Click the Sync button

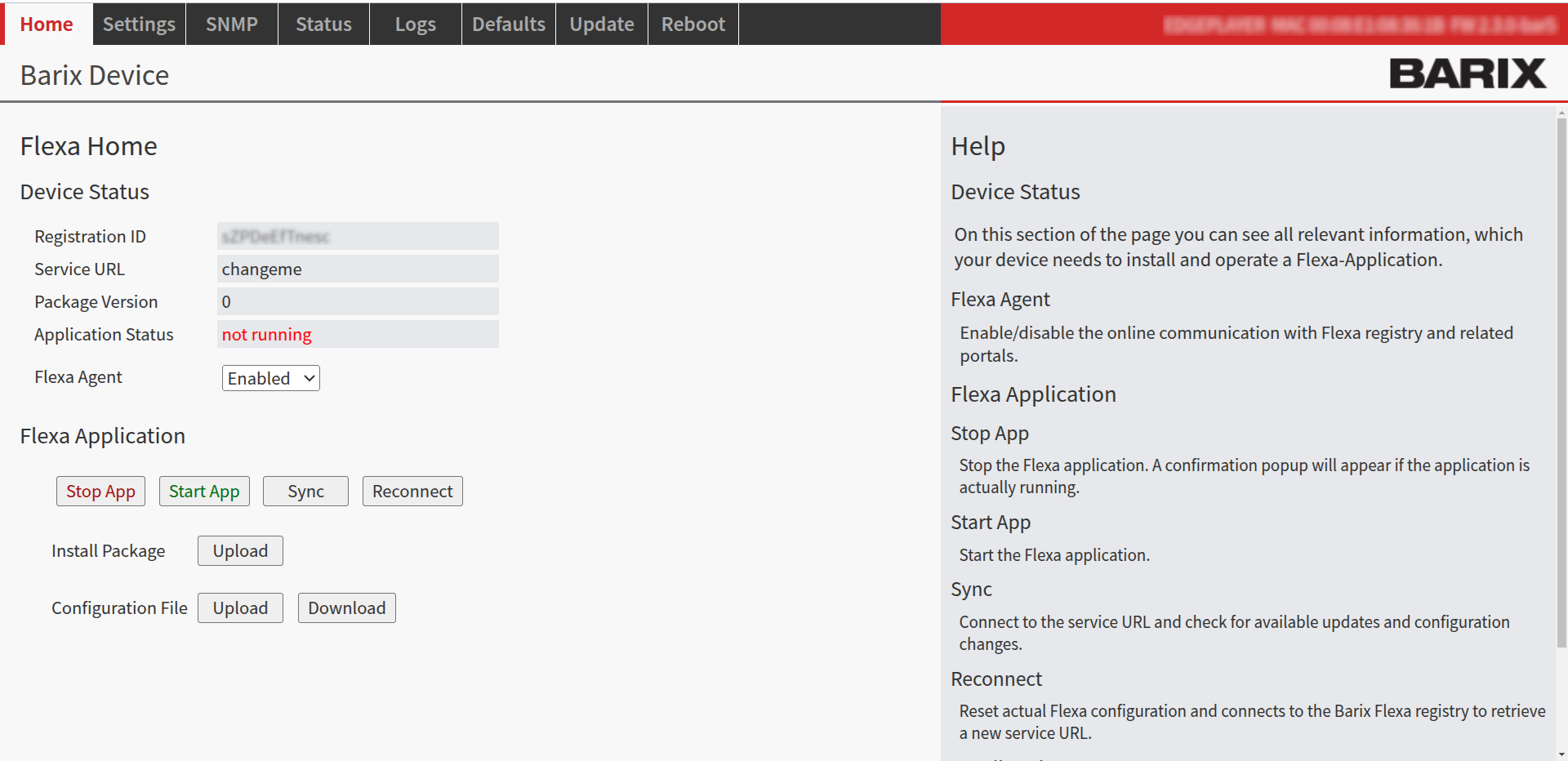point(305,492)
